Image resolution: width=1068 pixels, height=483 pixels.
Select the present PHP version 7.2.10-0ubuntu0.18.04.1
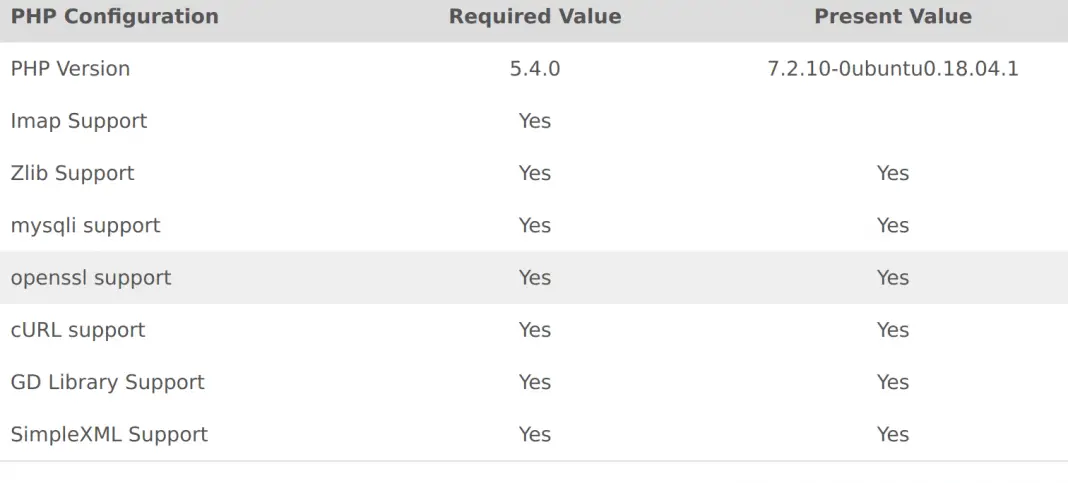[x=892, y=69]
